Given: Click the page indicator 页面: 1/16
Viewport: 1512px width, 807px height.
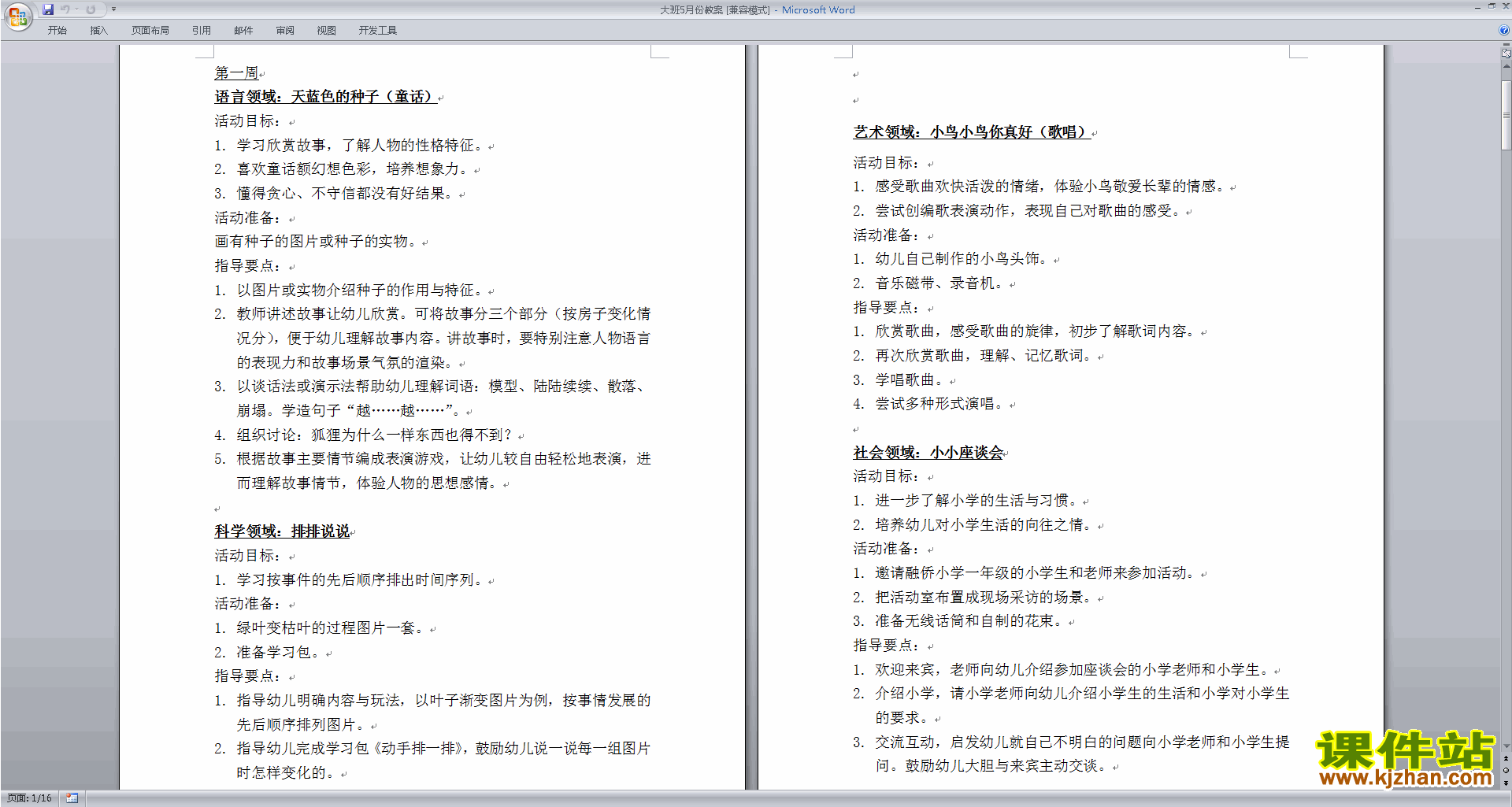Looking at the screenshot, I should coord(29,798).
